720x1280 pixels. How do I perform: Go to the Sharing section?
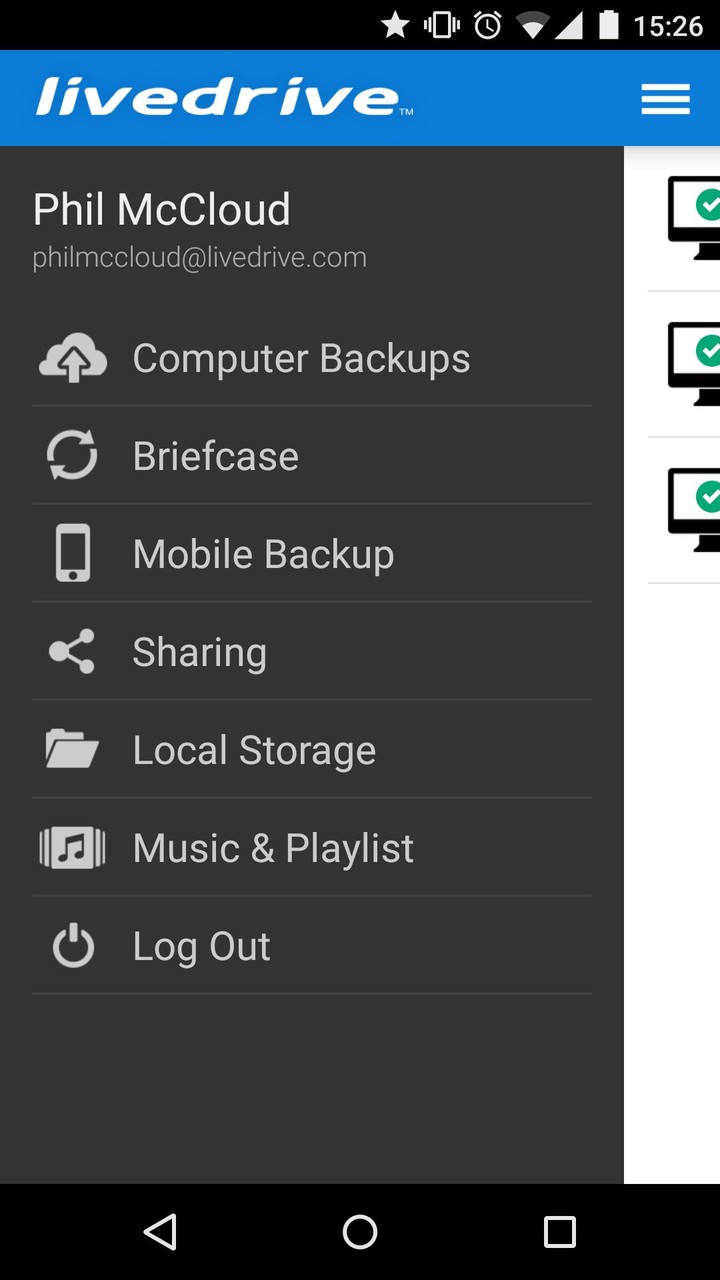coord(312,652)
